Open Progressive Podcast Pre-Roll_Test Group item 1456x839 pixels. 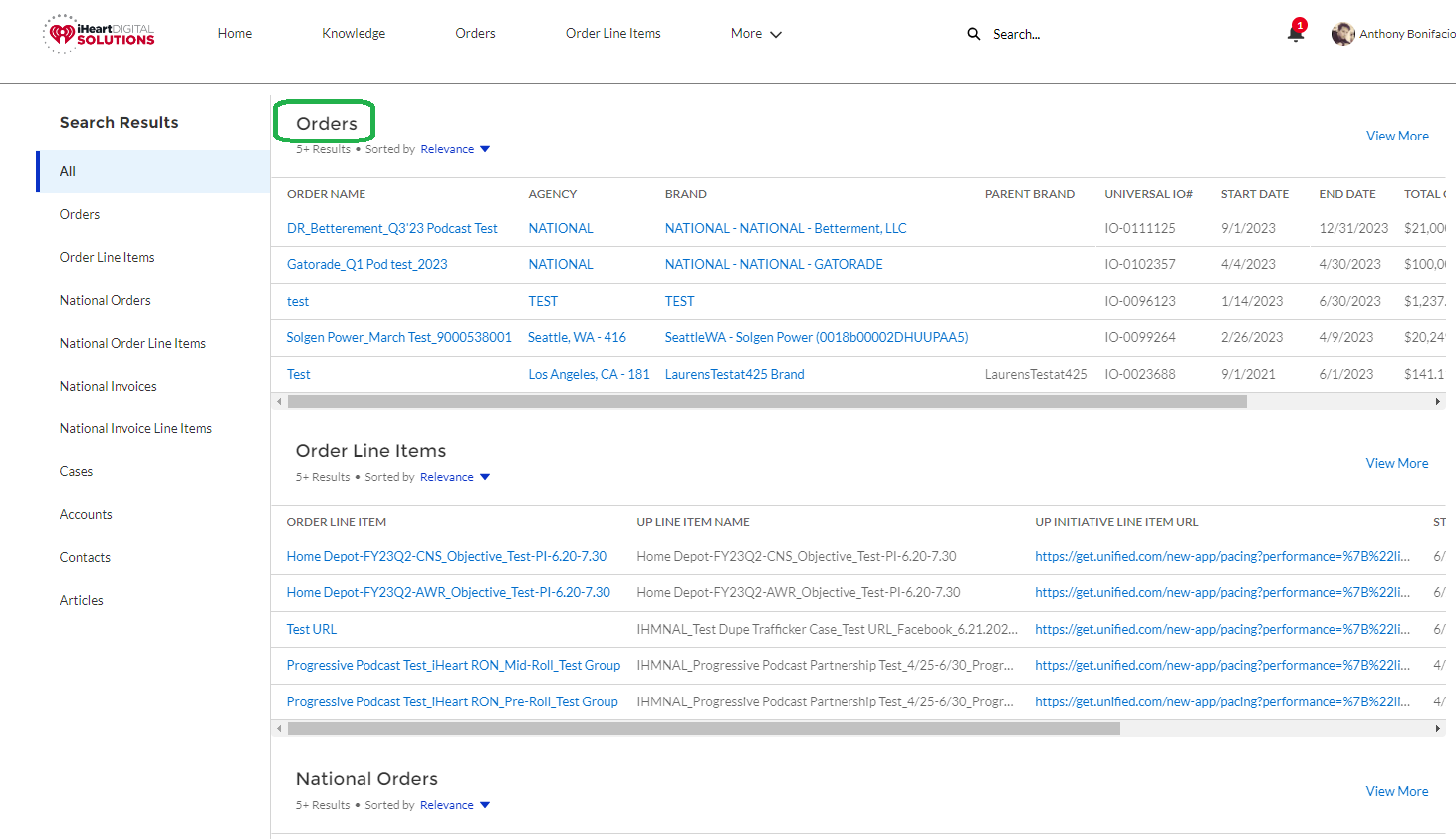[x=452, y=701]
